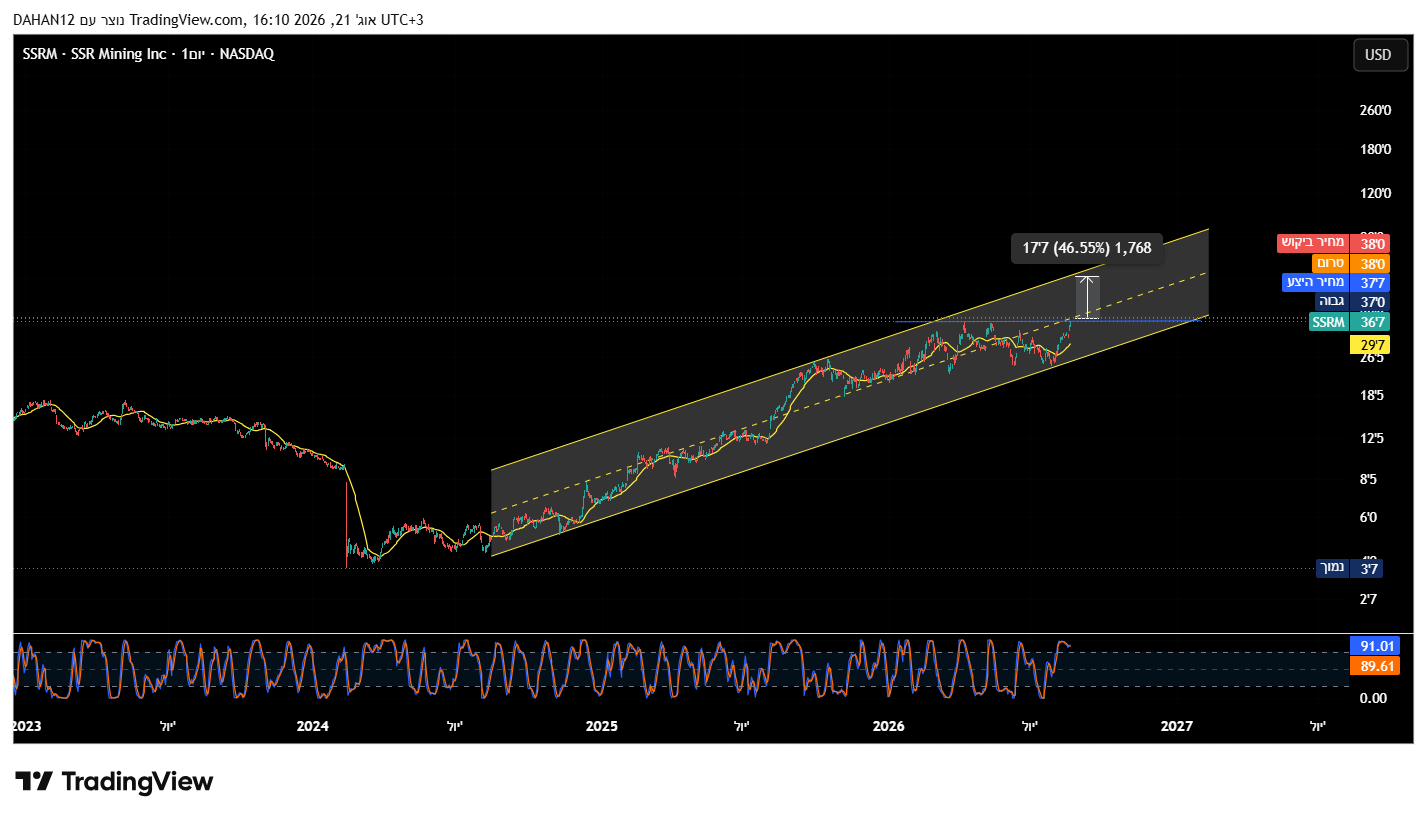Click the TradingView logo icon at the bottom
The height and width of the screenshot is (819, 1427).
33,781
